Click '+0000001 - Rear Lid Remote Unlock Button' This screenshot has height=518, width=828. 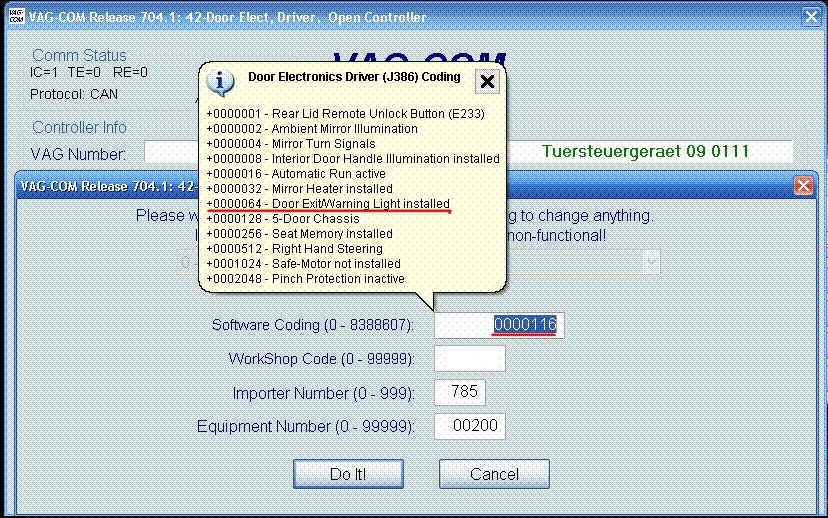345,114
